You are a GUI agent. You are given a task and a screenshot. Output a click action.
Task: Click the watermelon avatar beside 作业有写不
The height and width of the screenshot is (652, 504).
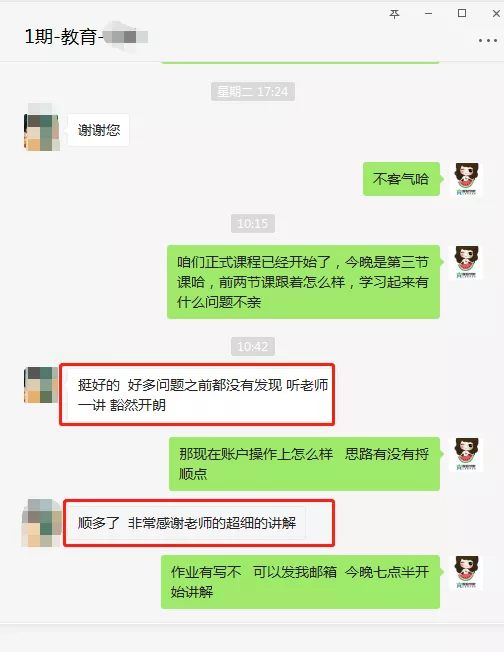(466, 572)
